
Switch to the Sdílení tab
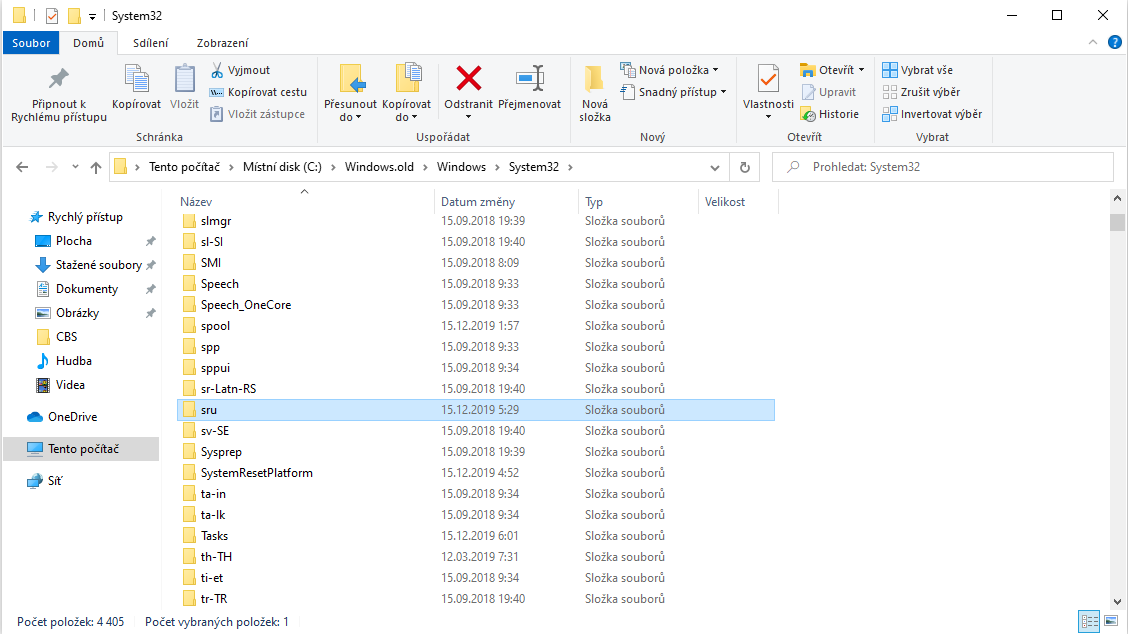click(x=150, y=42)
